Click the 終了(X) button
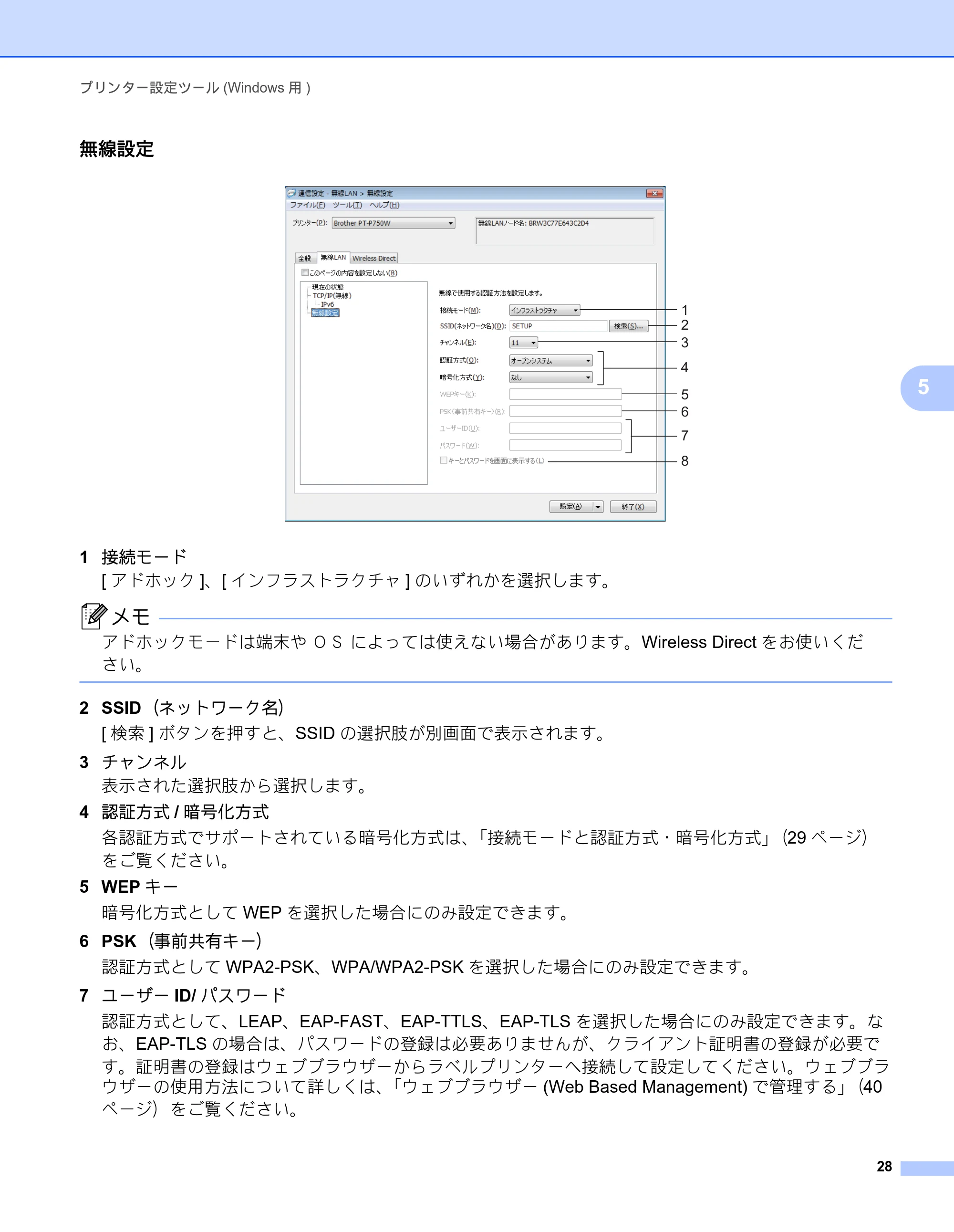 click(x=633, y=507)
